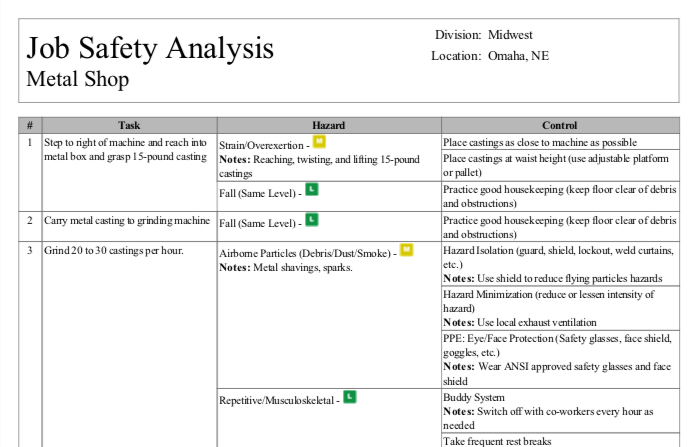The image size is (692, 447).
Task: Click the 'Metal shavings, sparks' note
Action: tap(286, 267)
